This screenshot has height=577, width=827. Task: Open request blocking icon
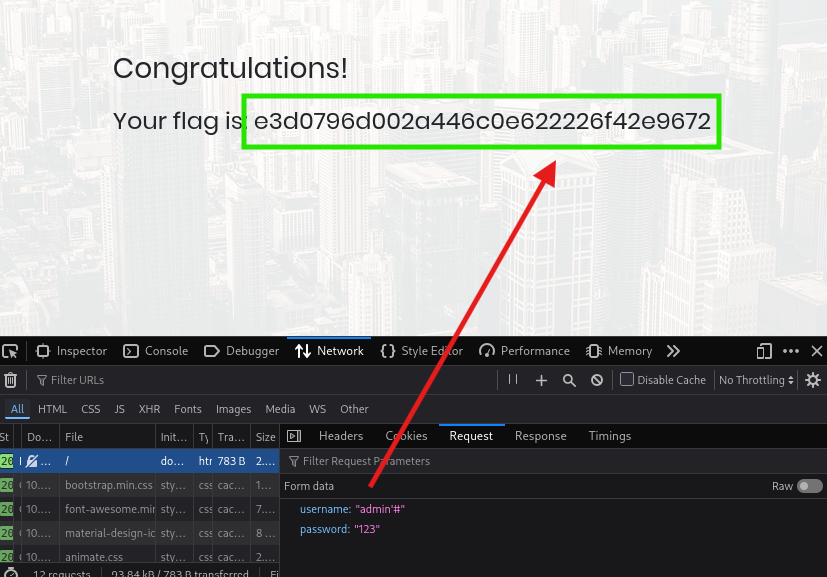[597, 380]
